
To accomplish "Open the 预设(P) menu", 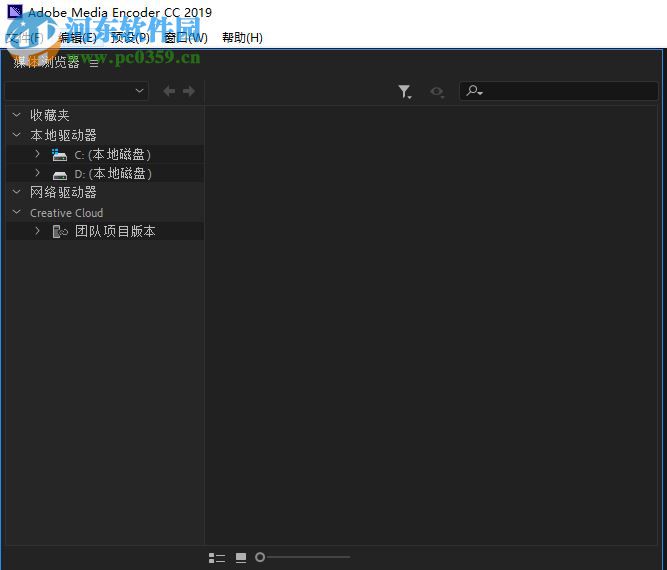I will point(131,38).
